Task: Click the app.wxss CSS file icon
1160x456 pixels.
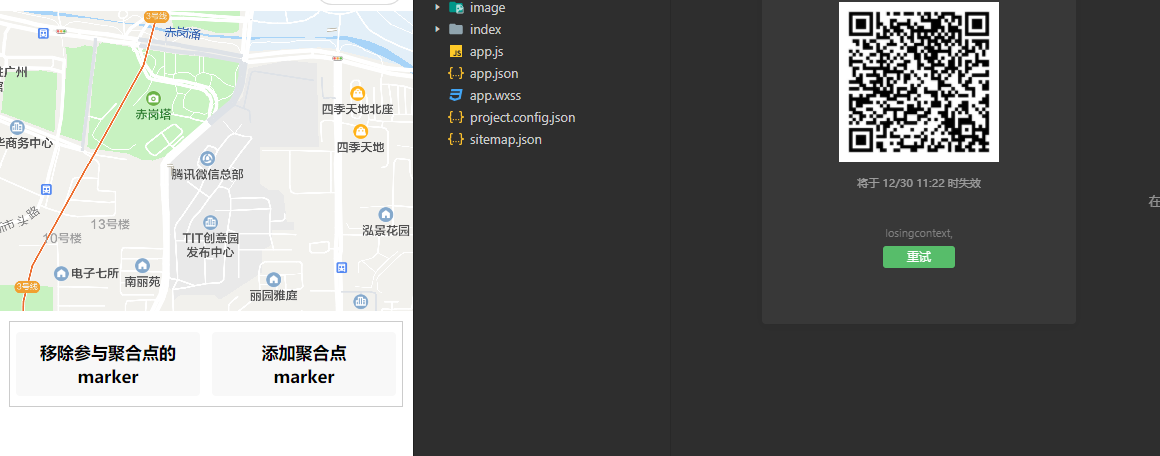Action: (x=456, y=95)
